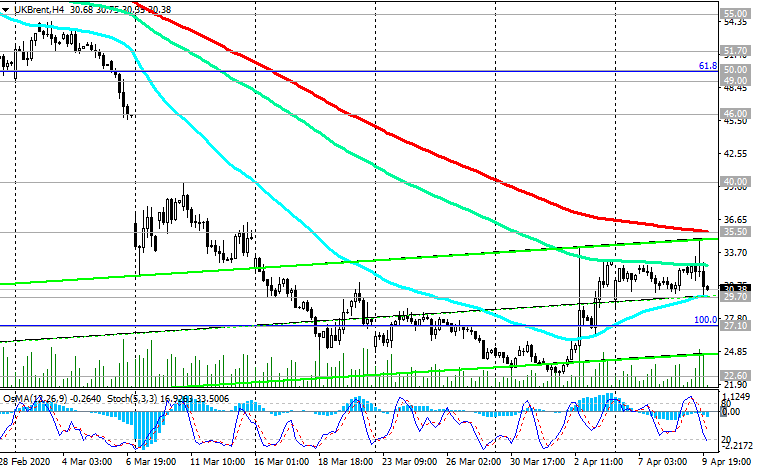This screenshot has width=757, height=472.
Task: Click the 49.00 price level label
Action: click(x=735, y=81)
